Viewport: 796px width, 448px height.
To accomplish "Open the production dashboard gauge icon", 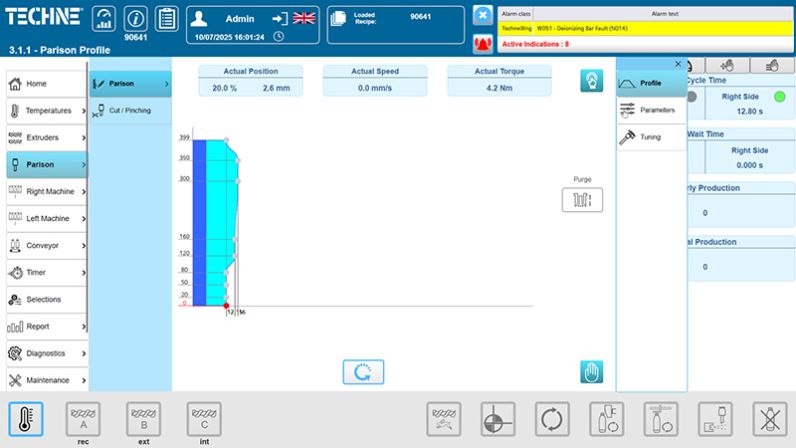I will [104, 19].
